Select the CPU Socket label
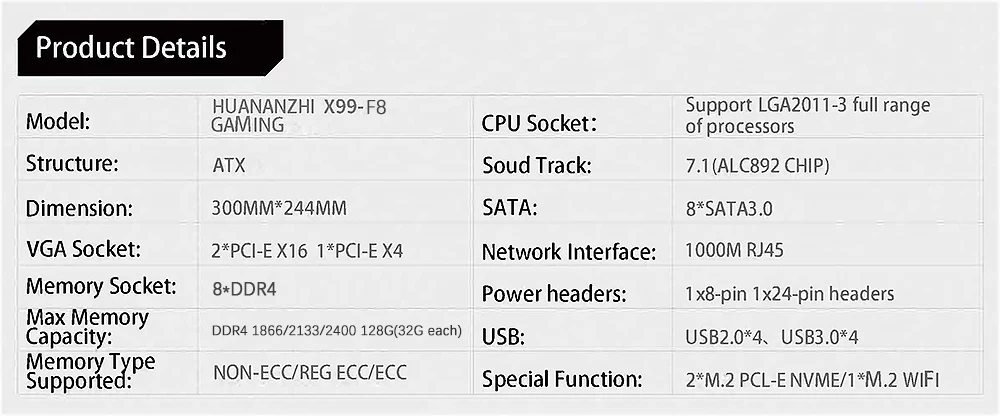The width and height of the screenshot is (1000, 416). tap(540, 124)
